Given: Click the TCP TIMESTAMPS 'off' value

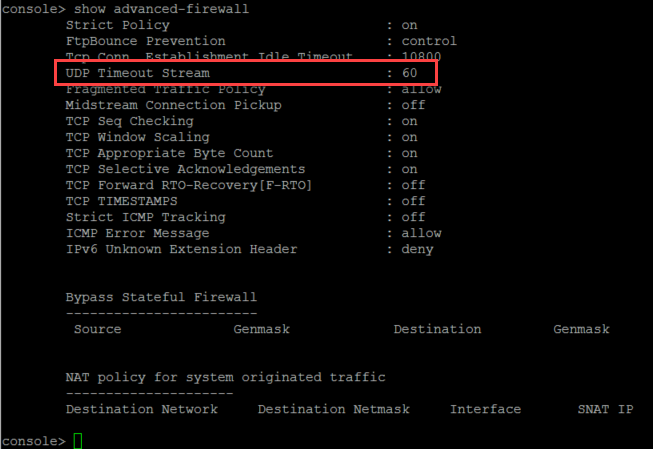Looking at the screenshot, I should pos(413,201).
